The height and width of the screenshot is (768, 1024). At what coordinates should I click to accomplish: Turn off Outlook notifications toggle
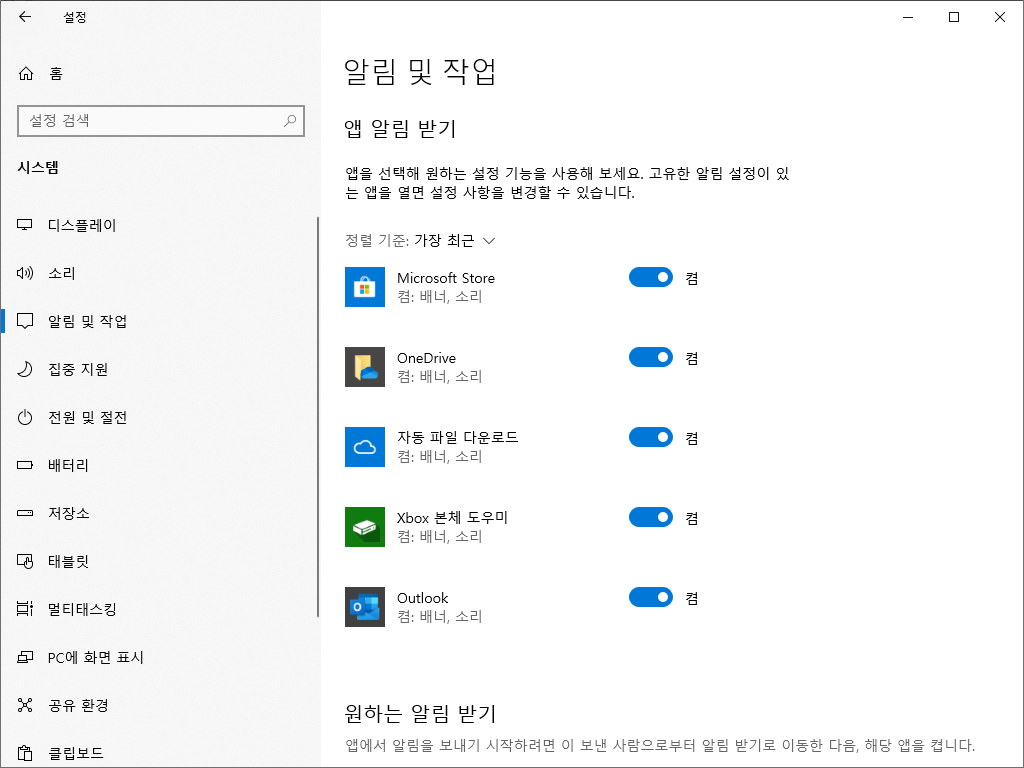click(x=650, y=598)
